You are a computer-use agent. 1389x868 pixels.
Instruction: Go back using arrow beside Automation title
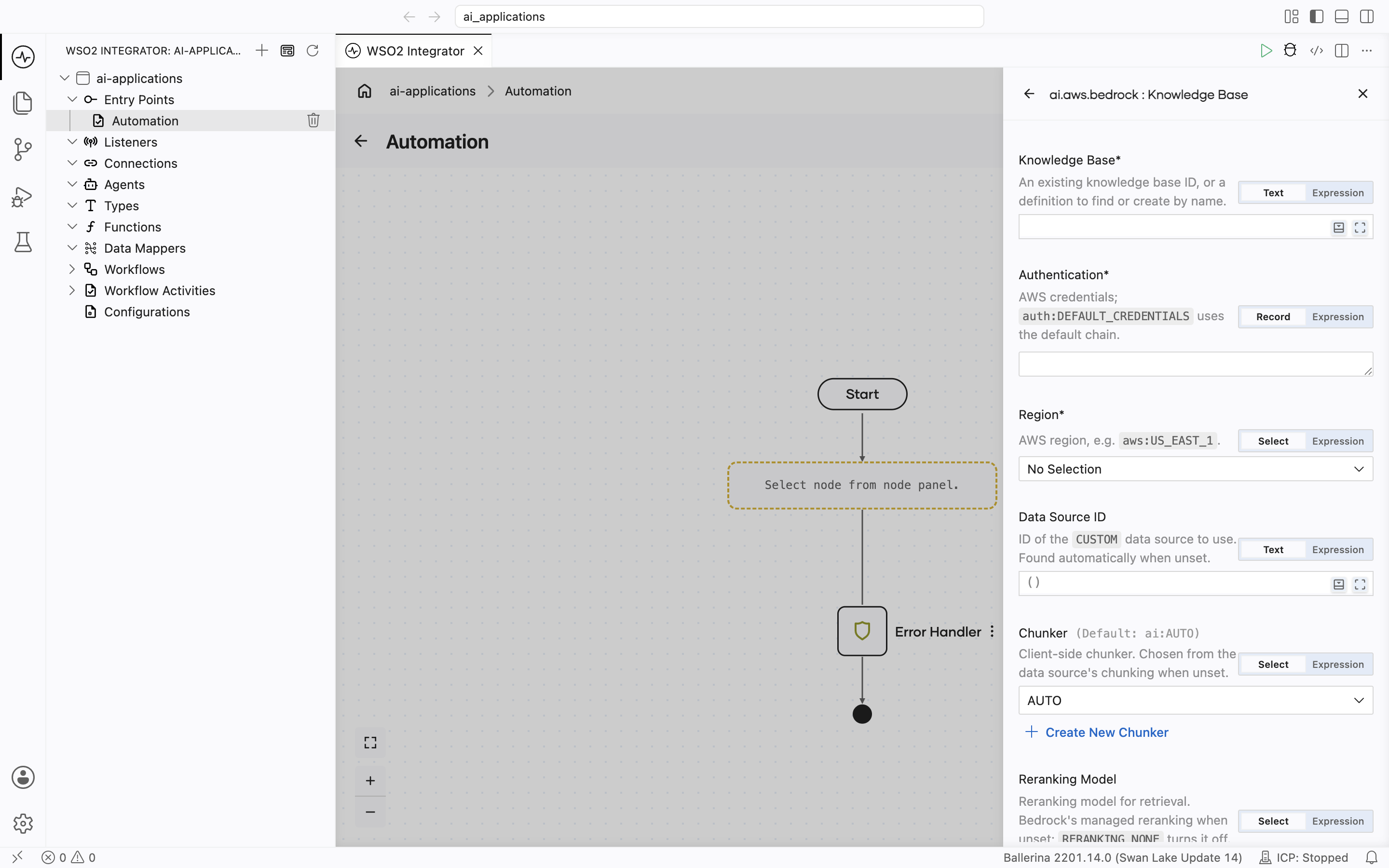(360, 141)
